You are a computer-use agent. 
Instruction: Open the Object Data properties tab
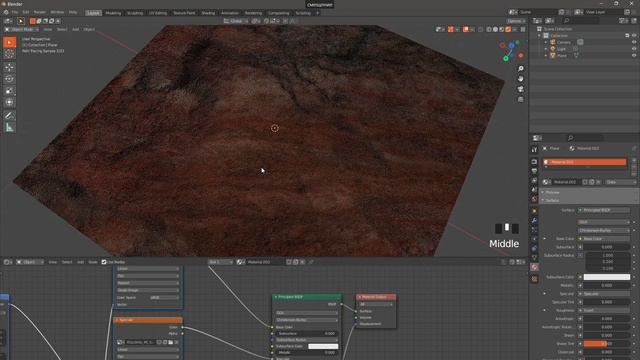(x=534, y=258)
